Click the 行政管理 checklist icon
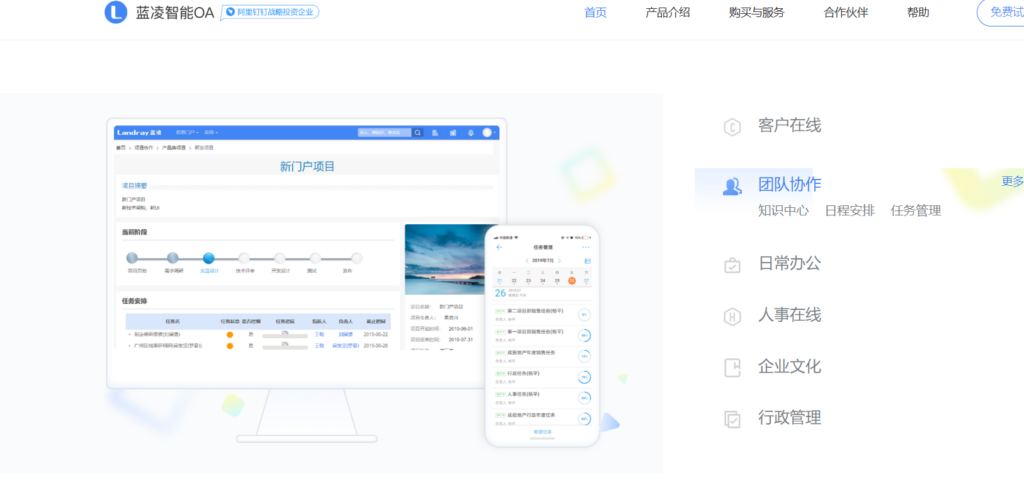The width and height of the screenshot is (1024, 497). pyautogui.click(x=732, y=418)
